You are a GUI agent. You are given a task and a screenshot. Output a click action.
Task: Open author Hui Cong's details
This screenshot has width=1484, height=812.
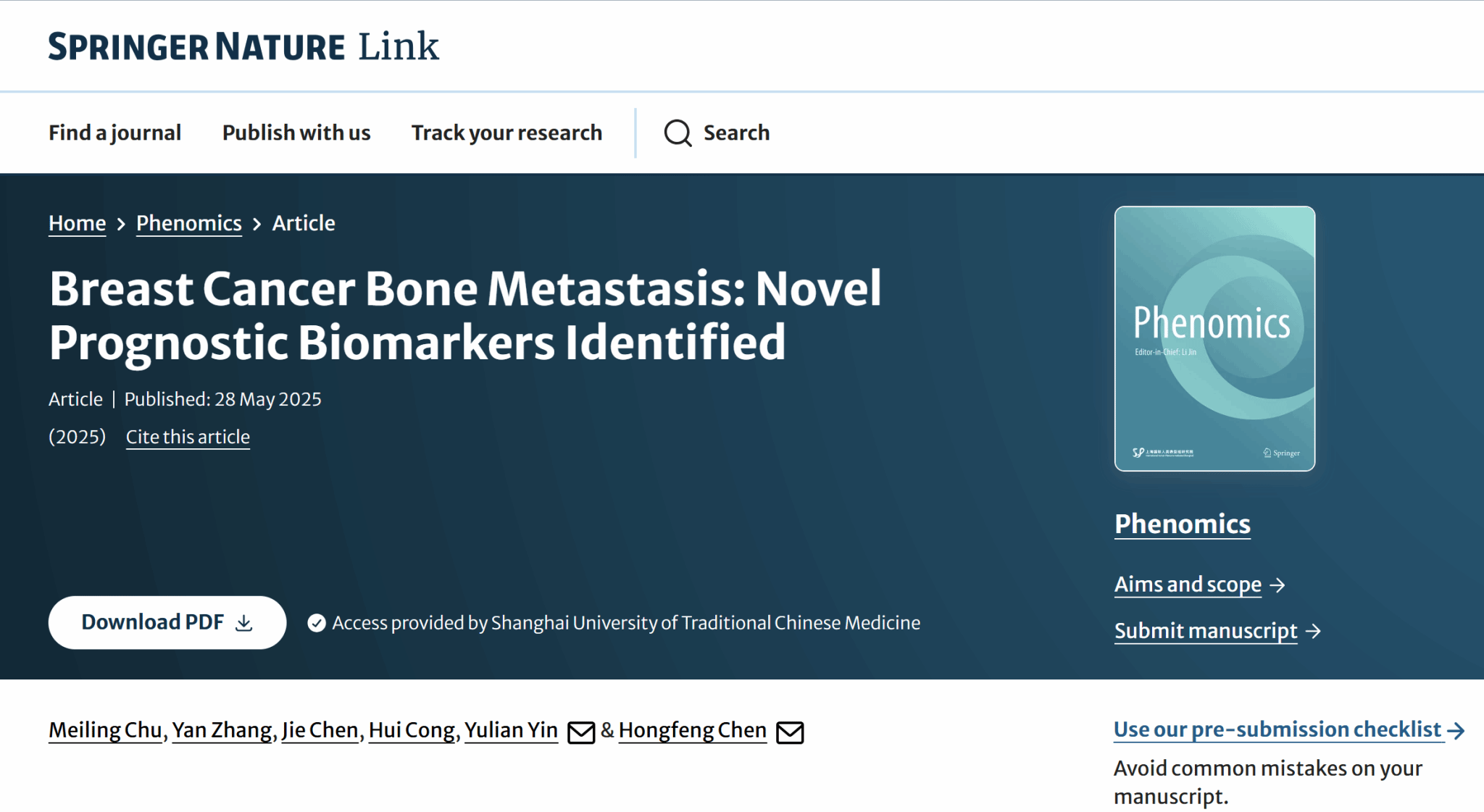412,730
